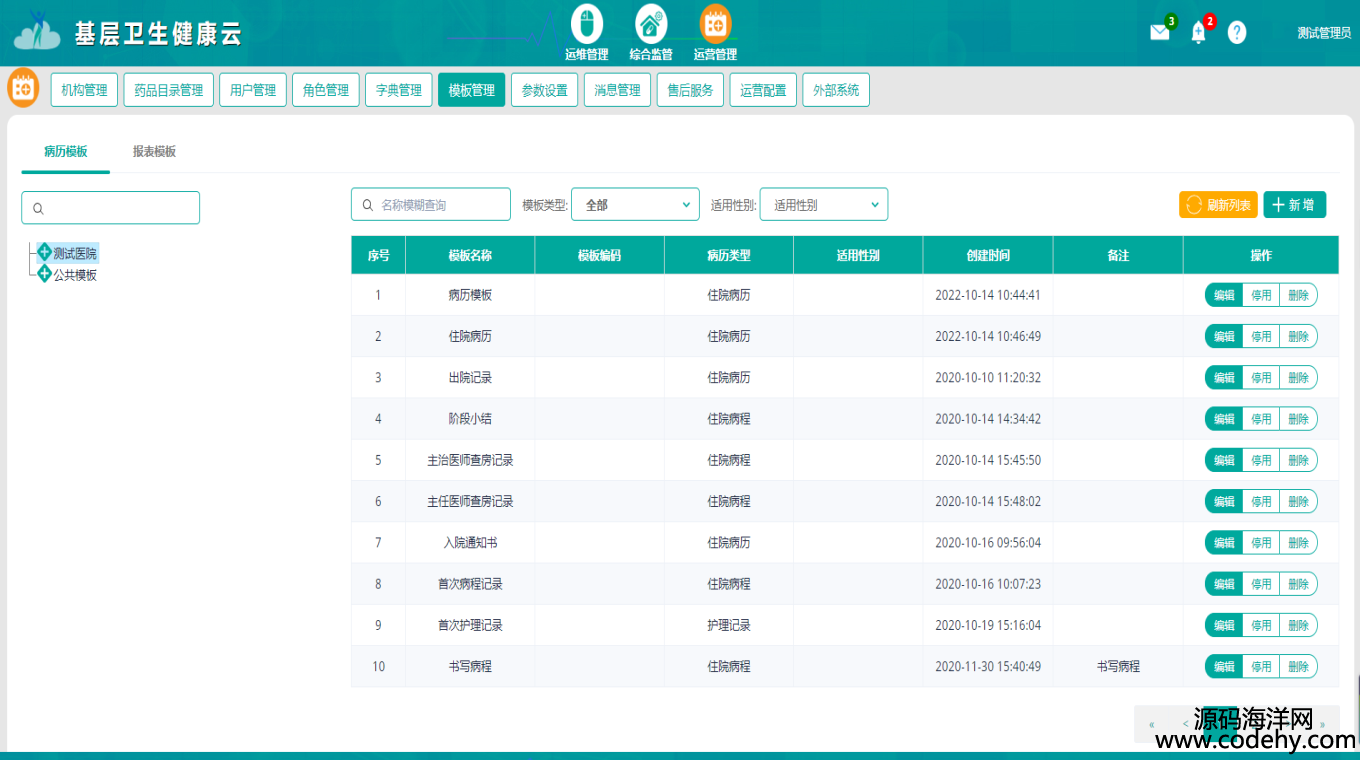
Task: Click the 名称模糊查询 search field
Action: coord(431,204)
